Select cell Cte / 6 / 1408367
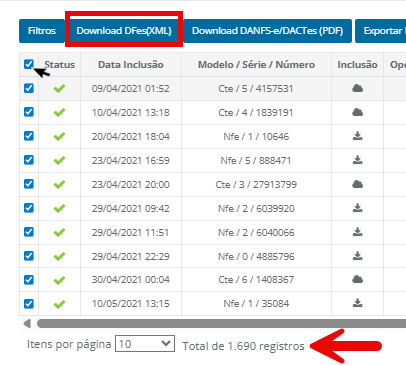The image size is (406, 366). (x=256, y=280)
